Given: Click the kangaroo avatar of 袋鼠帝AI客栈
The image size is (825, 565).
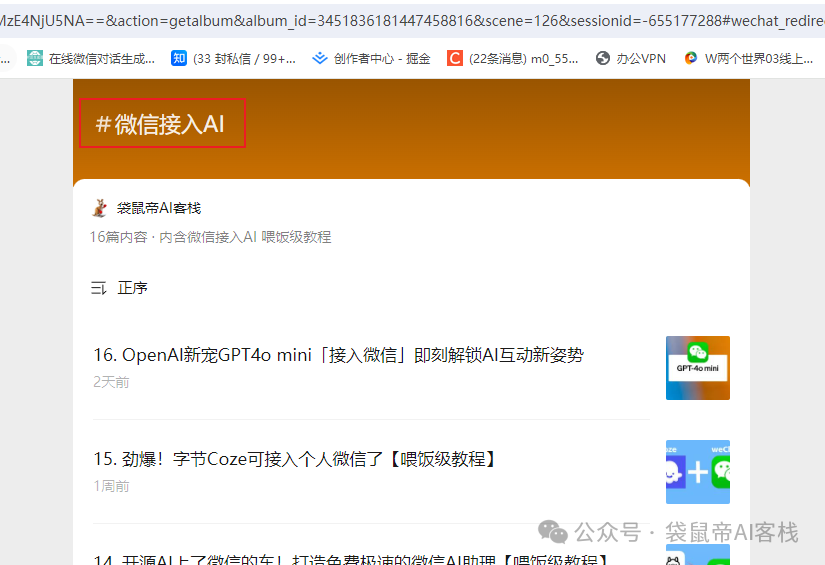Looking at the screenshot, I should pos(99,208).
